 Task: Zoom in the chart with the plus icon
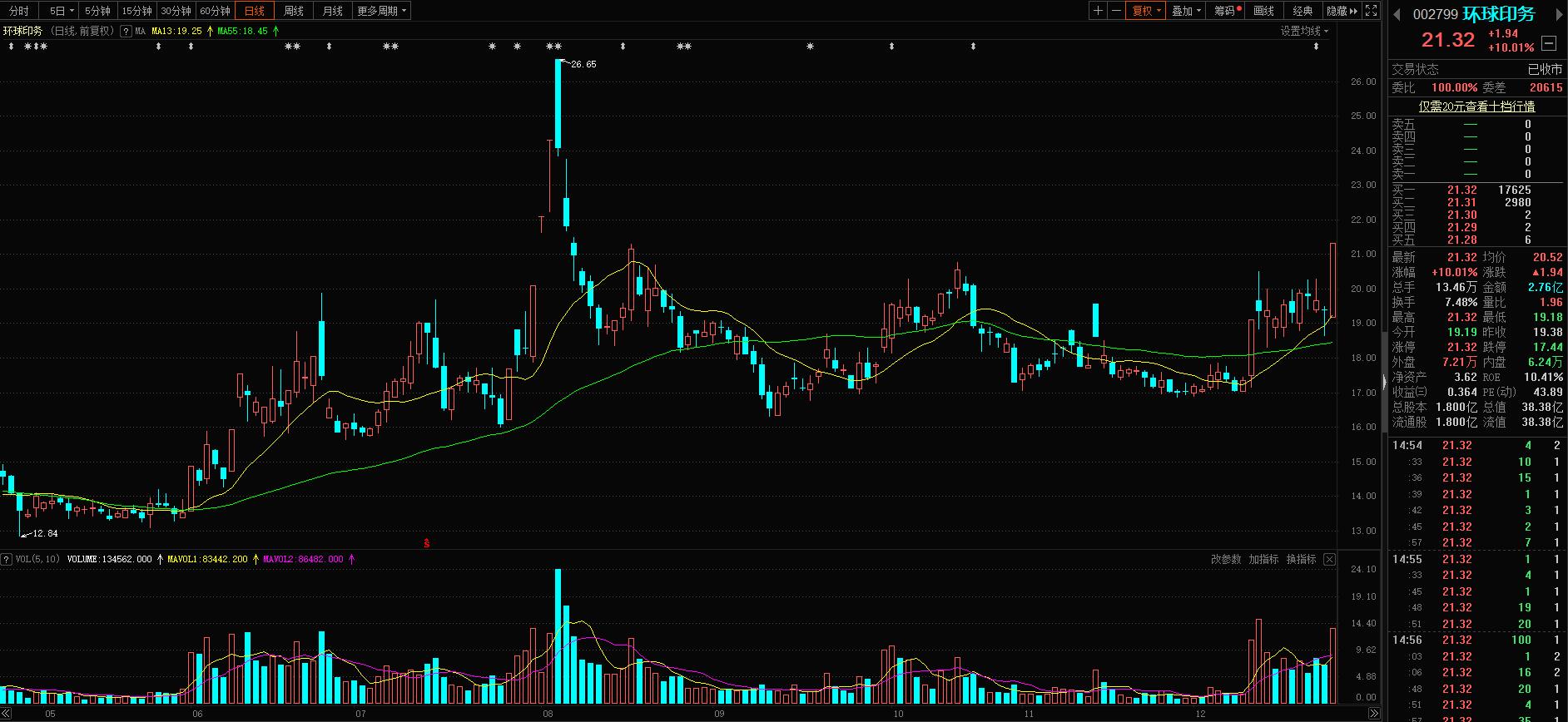coord(1099,11)
